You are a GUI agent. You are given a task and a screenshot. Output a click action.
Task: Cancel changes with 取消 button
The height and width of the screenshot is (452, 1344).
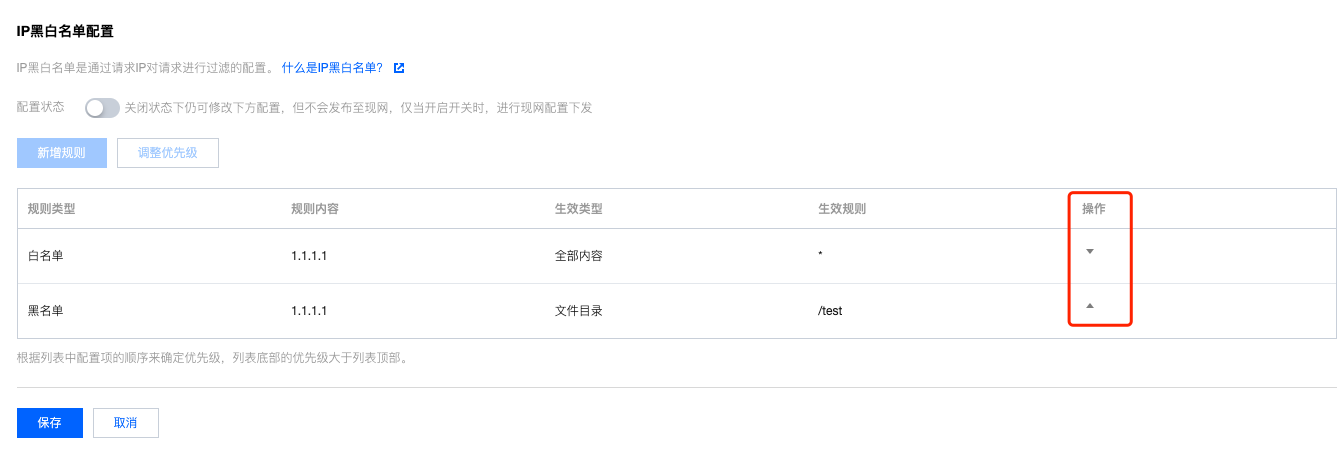pos(126,423)
